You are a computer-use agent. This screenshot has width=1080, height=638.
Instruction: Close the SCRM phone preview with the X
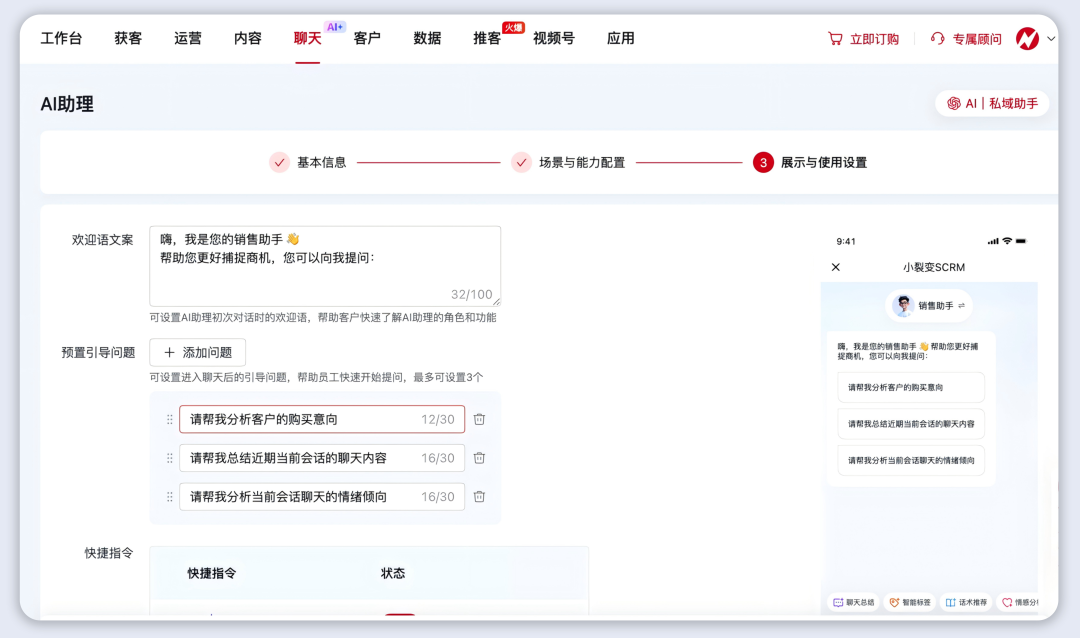pos(836,267)
